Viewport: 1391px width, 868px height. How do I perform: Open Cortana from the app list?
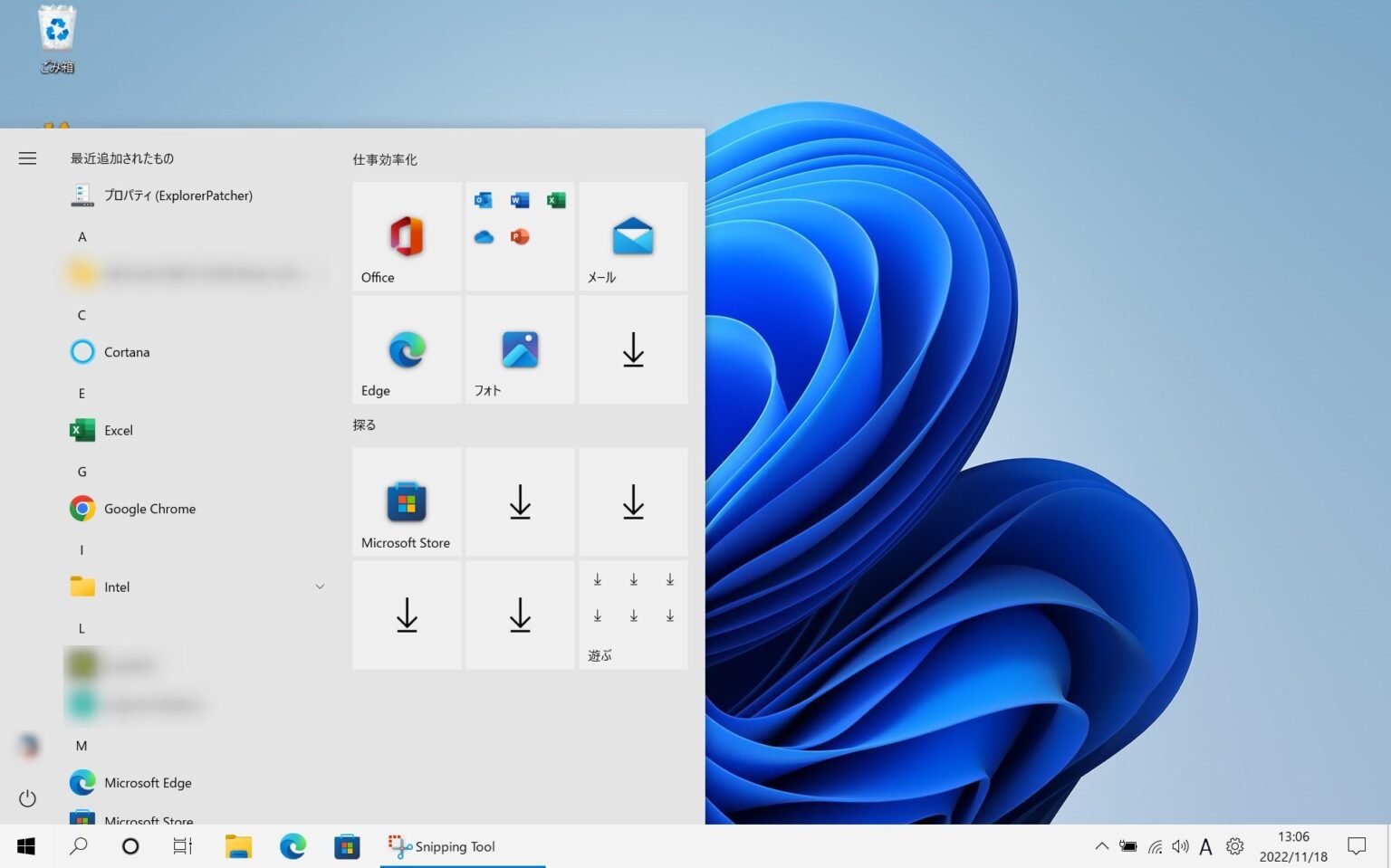(x=126, y=351)
